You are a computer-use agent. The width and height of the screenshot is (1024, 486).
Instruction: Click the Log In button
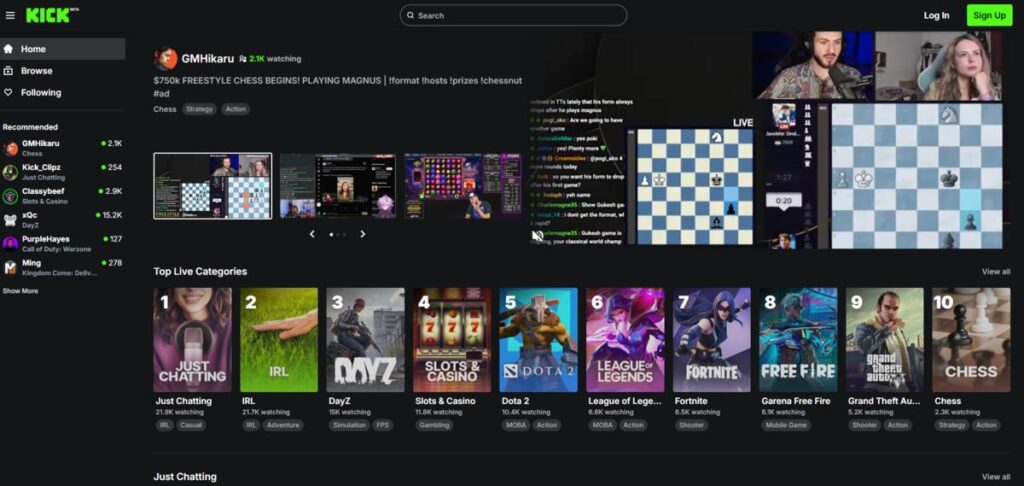(x=936, y=15)
